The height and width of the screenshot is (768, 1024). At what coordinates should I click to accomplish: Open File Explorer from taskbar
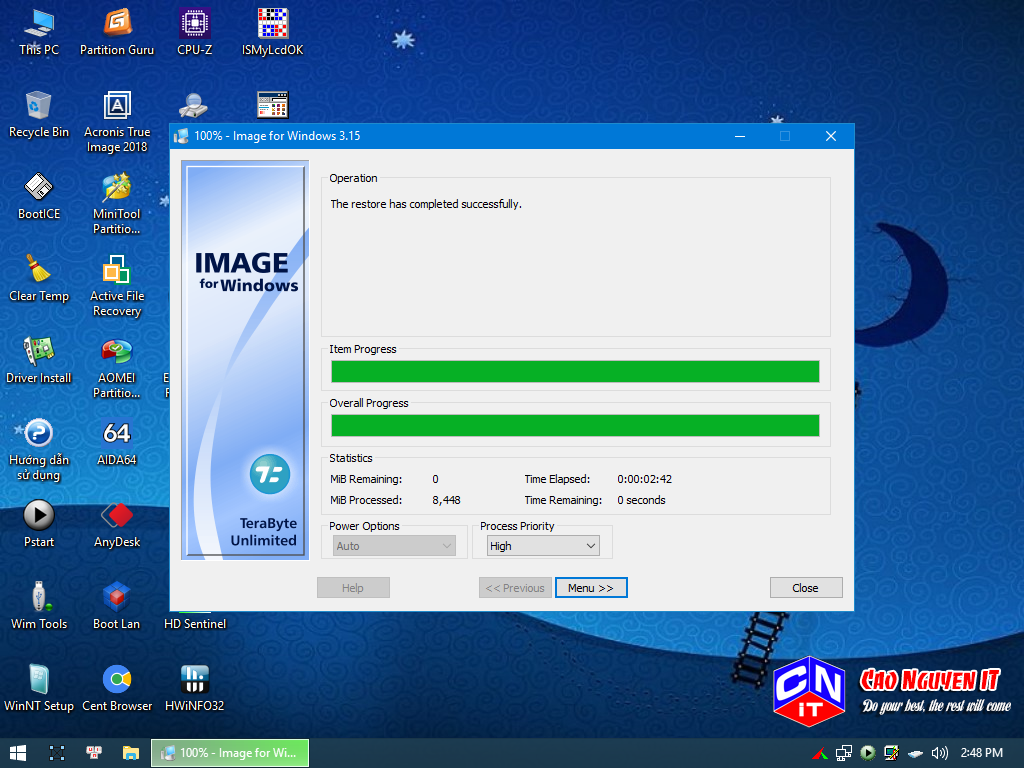point(131,753)
